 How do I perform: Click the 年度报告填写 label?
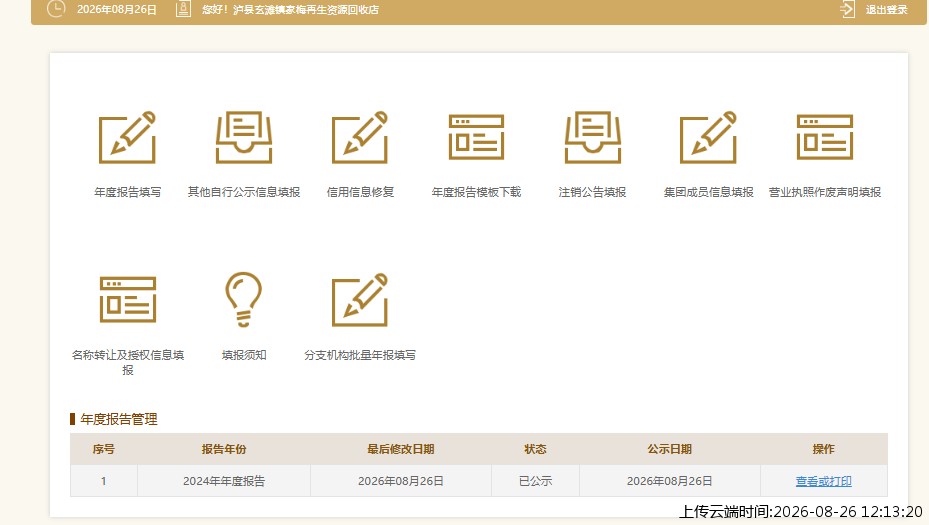(127, 192)
